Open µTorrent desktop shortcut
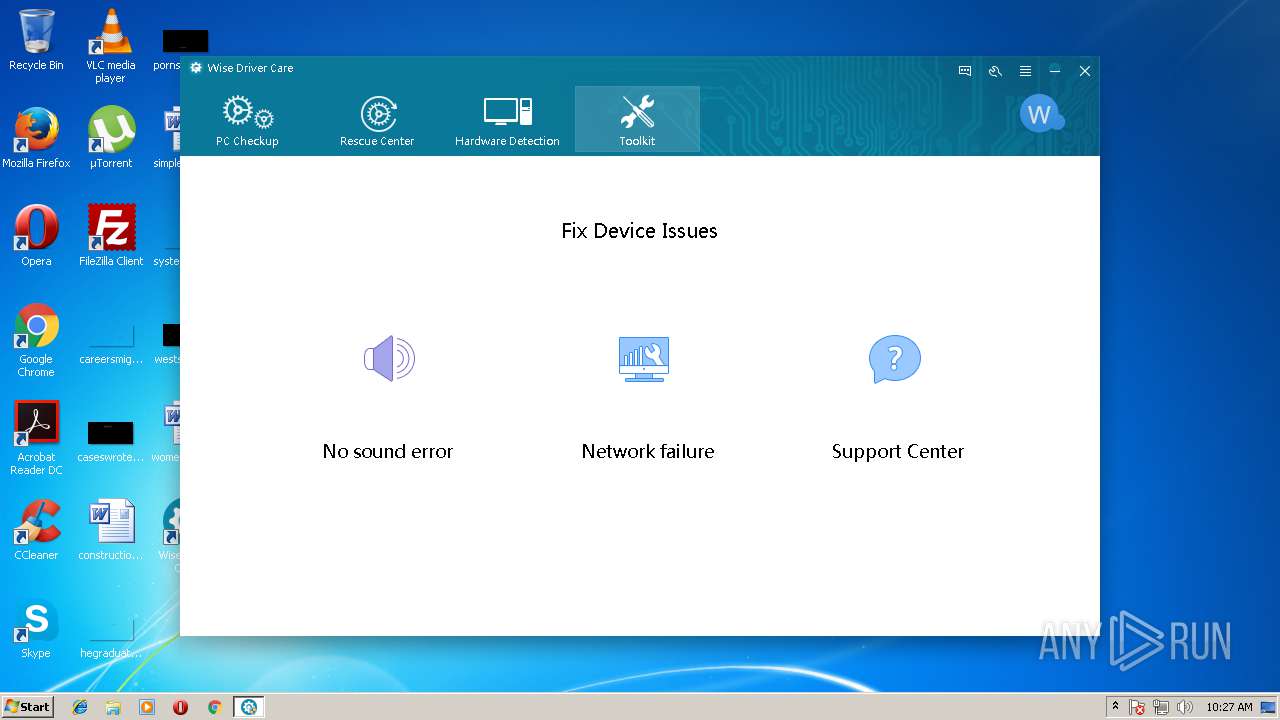Viewport: 1280px width, 720px height. [111, 137]
